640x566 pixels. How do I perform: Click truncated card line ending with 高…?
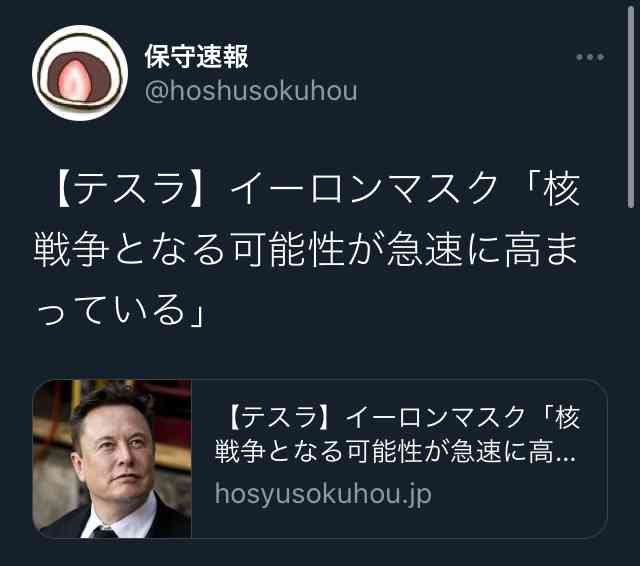[x=395, y=451]
